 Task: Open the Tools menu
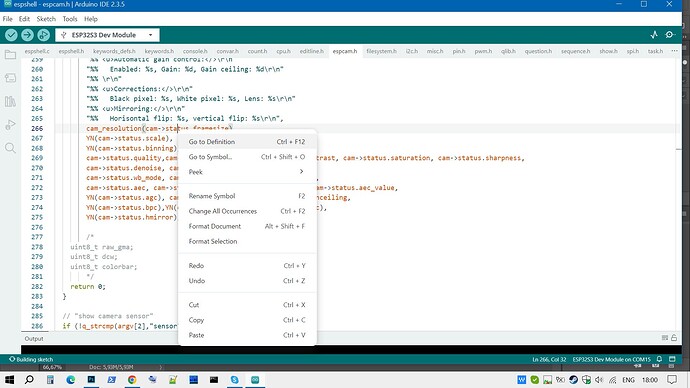pos(70,19)
